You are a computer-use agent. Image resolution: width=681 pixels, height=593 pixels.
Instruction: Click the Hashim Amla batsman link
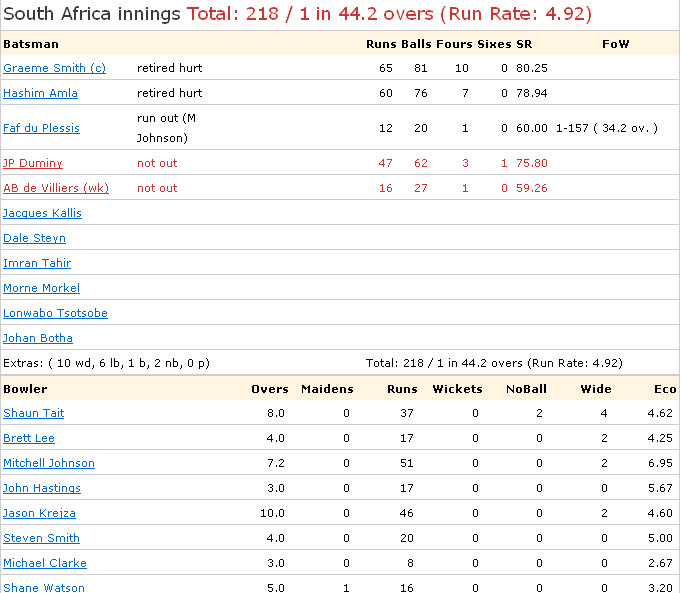pyautogui.click(x=40, y=93)
